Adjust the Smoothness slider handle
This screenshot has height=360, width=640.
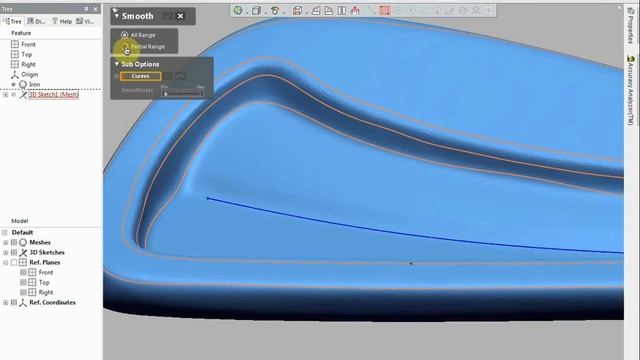pyautogui.click(x=165, y=93)
